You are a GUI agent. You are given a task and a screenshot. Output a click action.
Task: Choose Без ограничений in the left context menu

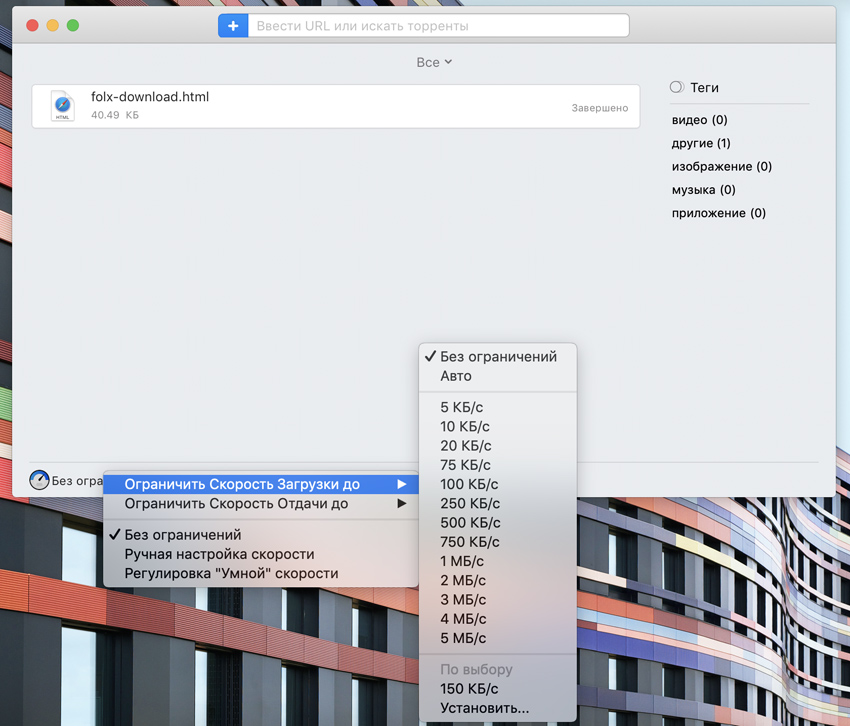coord(261,535)
